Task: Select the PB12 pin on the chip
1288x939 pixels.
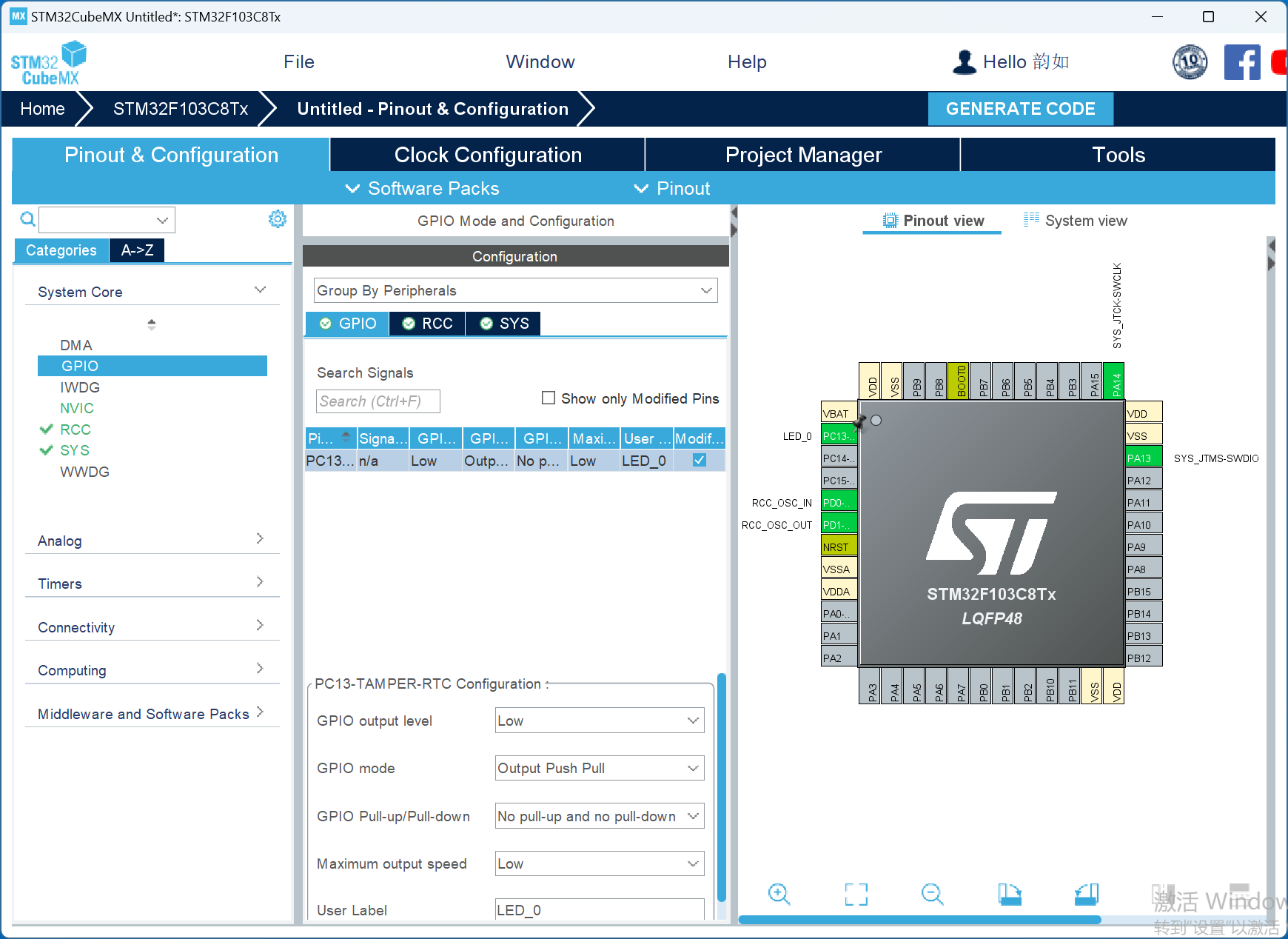Action: point(1144,658)
